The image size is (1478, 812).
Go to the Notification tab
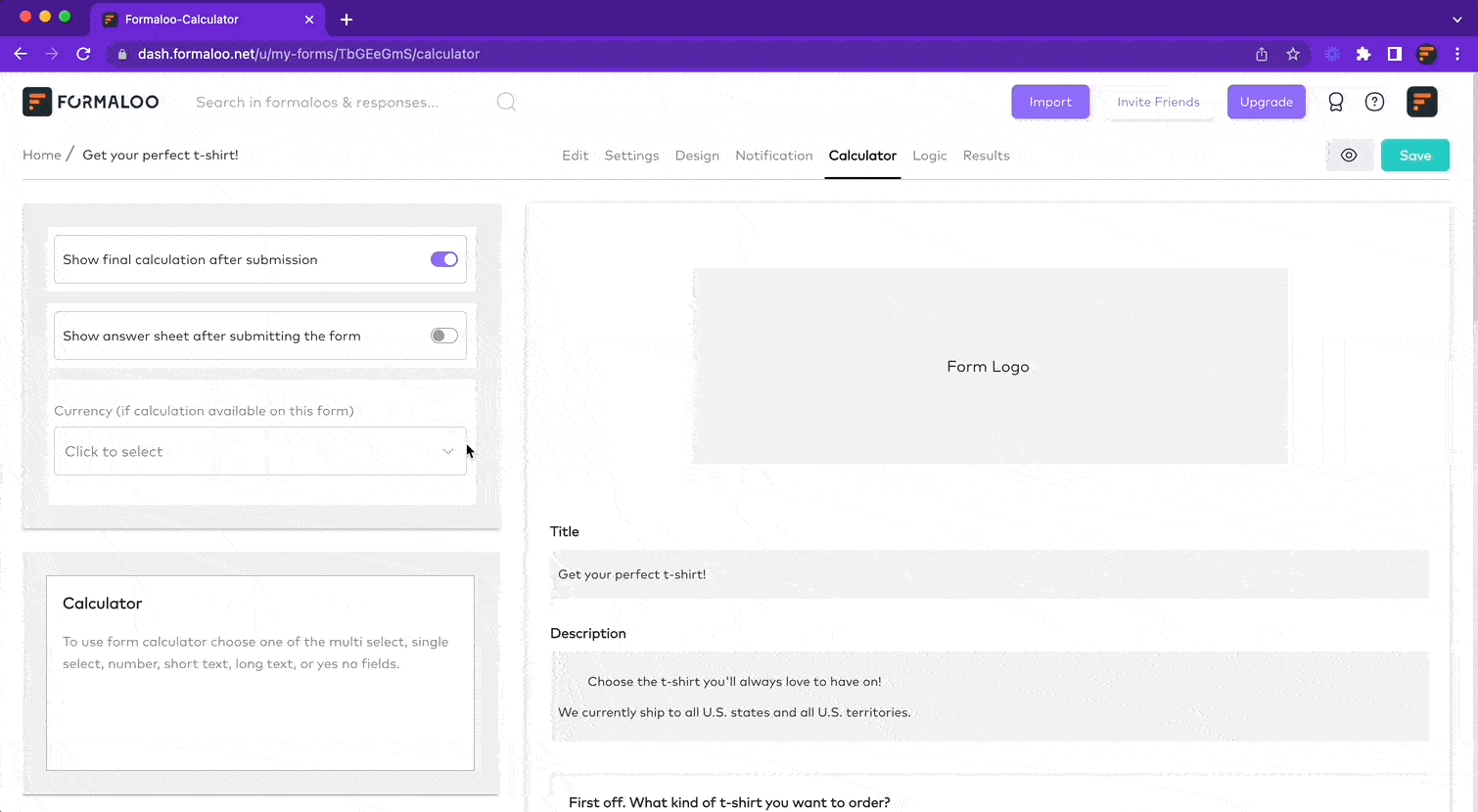[774, 156]
